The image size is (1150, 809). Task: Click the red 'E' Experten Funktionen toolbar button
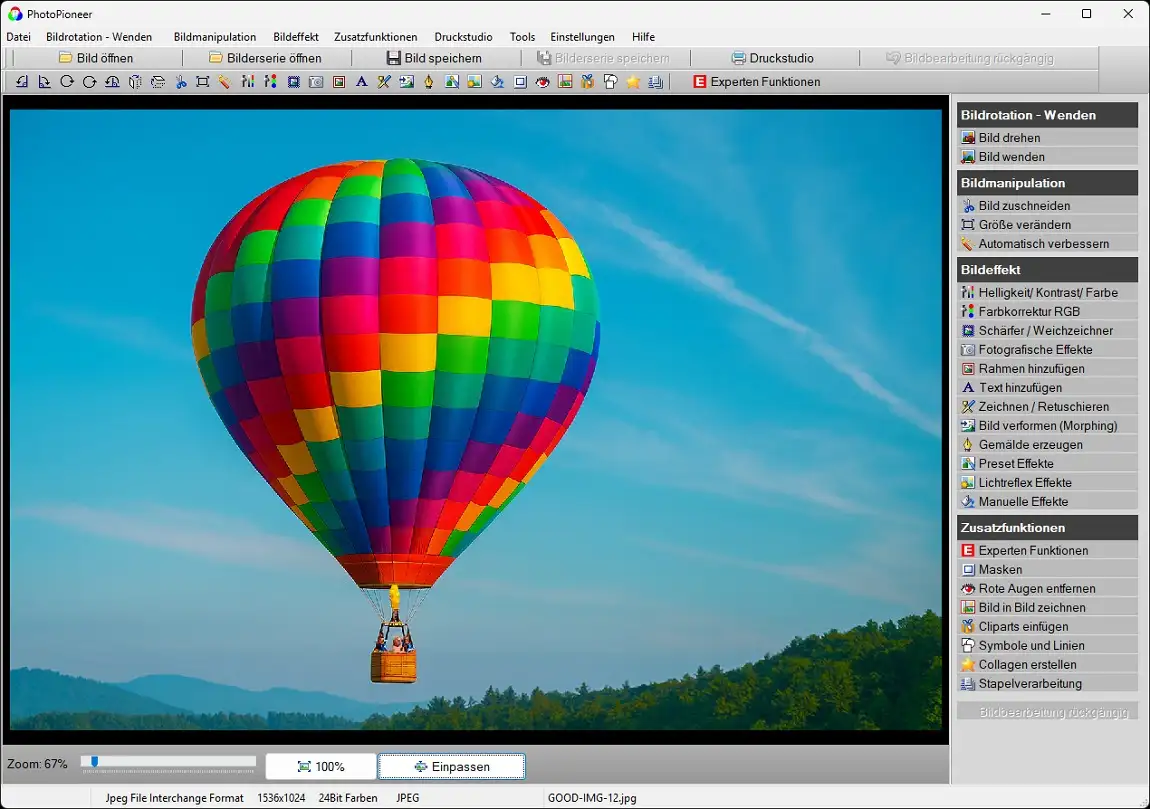tap(756, 82)
